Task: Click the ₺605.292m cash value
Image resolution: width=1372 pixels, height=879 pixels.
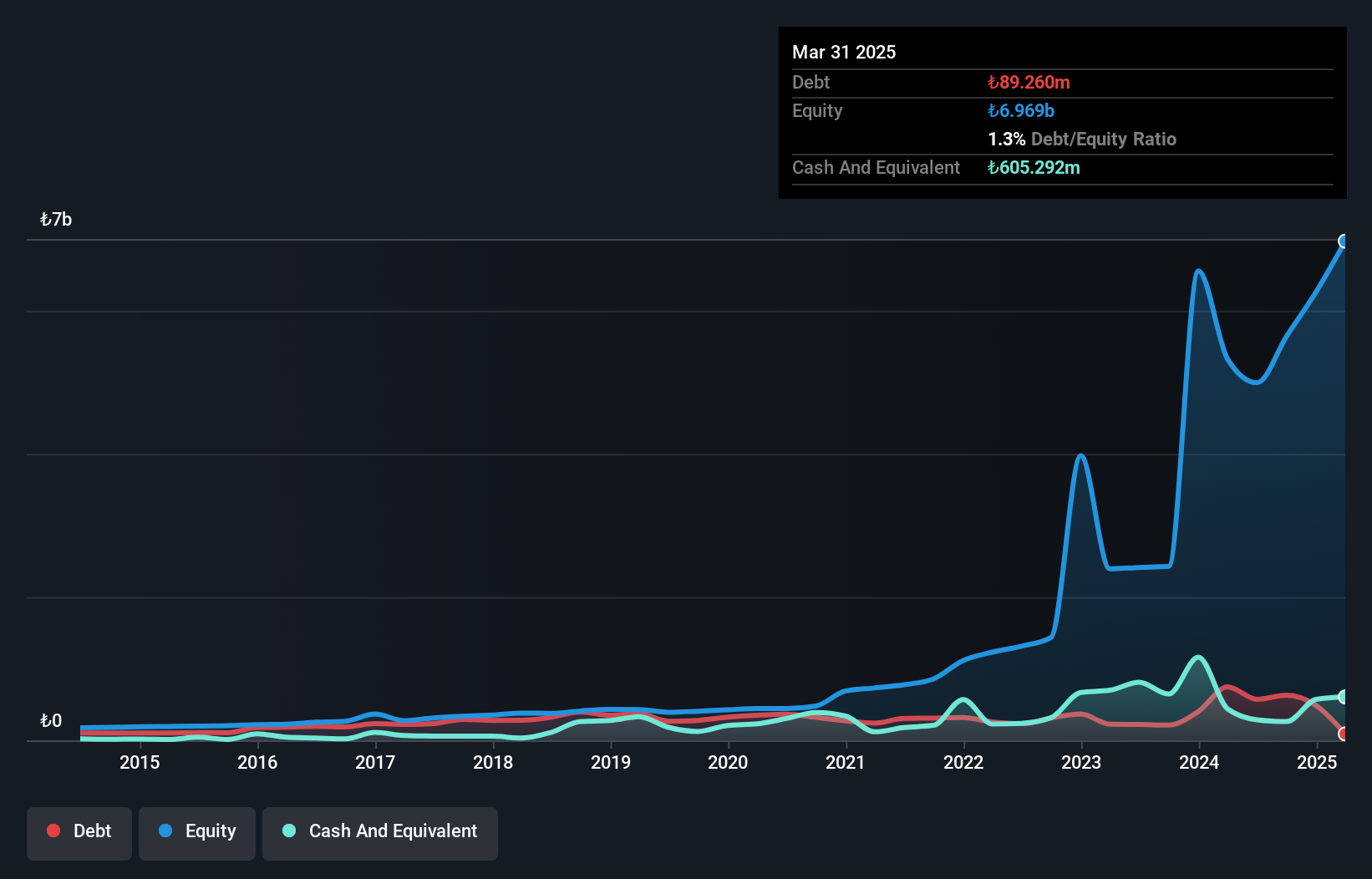Action: click(x=1034, y=167)
